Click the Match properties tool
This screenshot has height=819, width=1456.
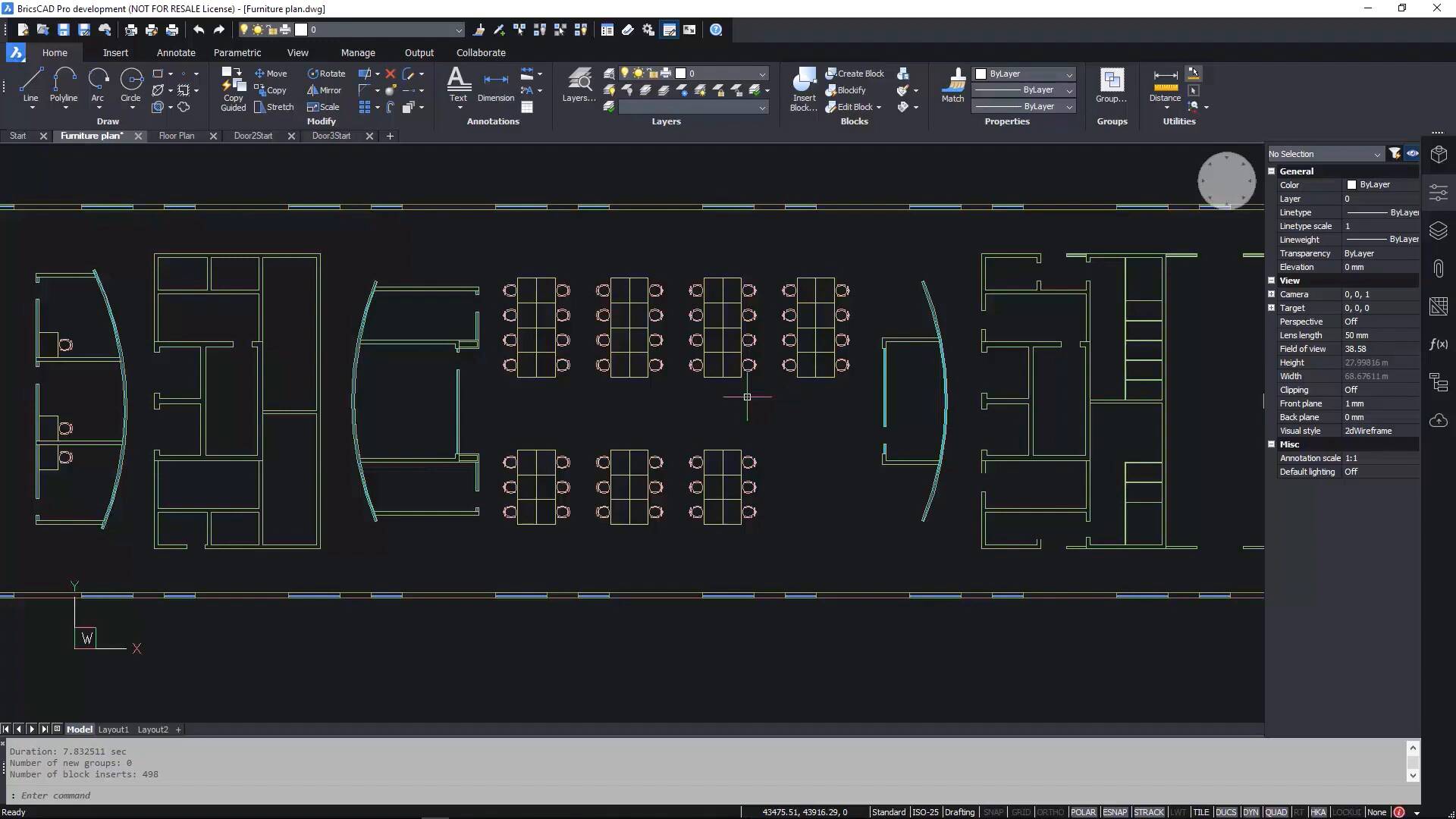(953, 85)
